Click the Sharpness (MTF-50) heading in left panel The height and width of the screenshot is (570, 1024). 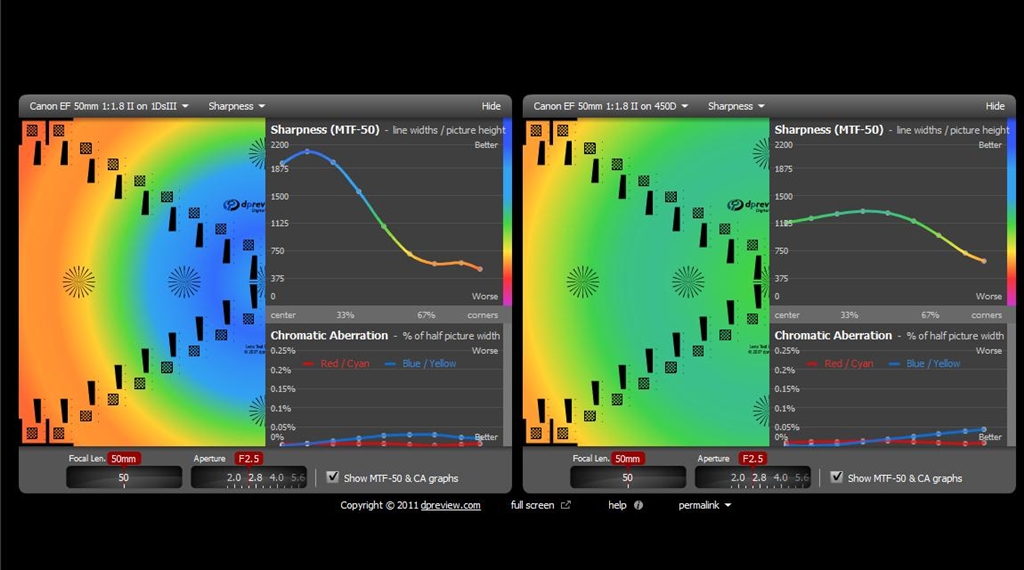coord(325,129)
